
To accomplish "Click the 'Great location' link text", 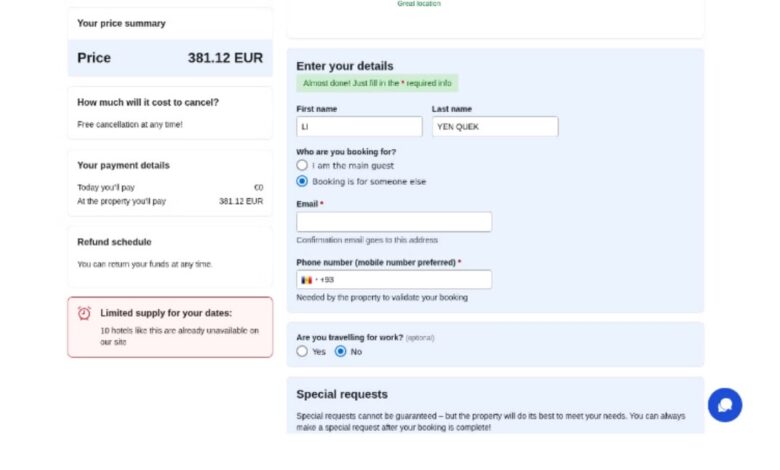I will tap(419, 3).
